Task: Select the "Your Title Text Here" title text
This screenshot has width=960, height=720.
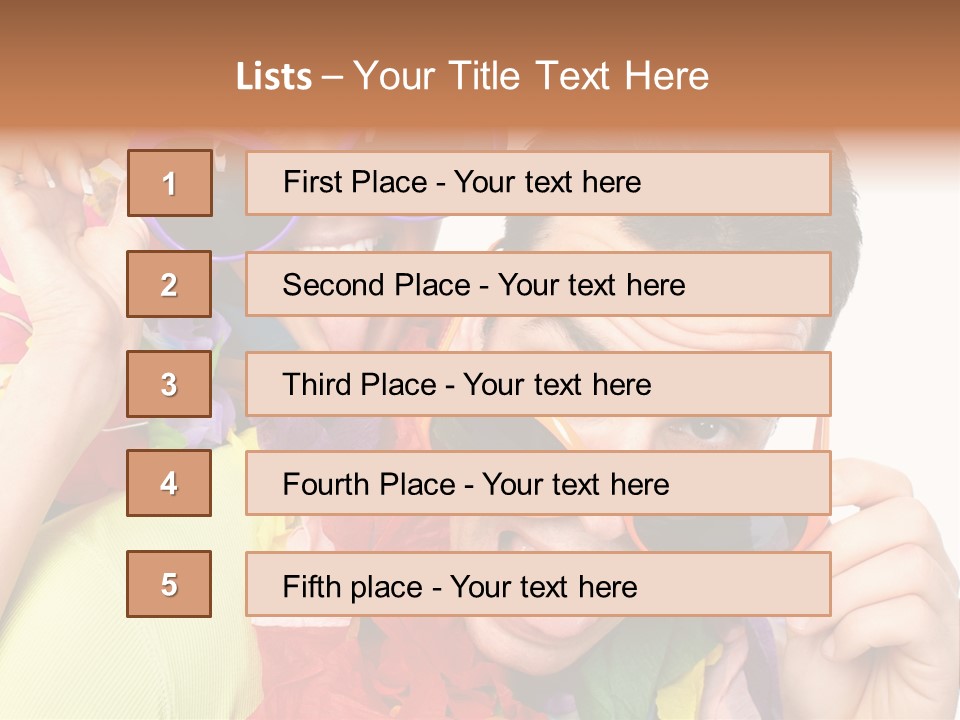Action: pos(531,76)
